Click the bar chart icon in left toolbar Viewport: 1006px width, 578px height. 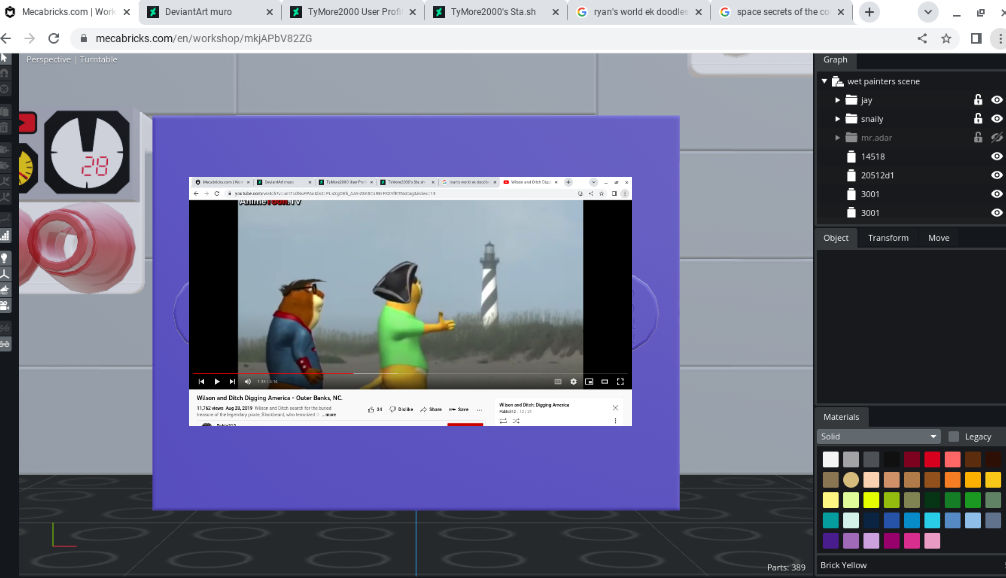(x=4, y=235)
